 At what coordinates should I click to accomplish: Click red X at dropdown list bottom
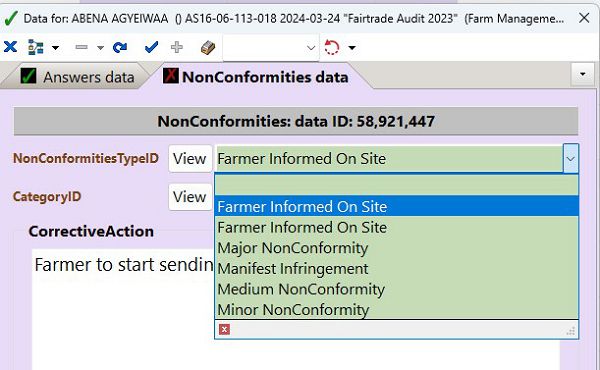225,329
